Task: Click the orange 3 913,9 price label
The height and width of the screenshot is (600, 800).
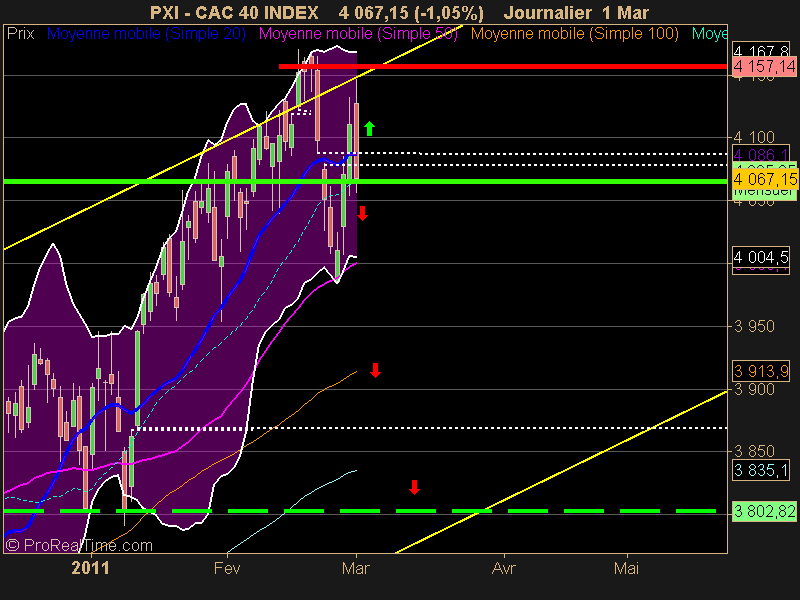Action: coord(761,371)
